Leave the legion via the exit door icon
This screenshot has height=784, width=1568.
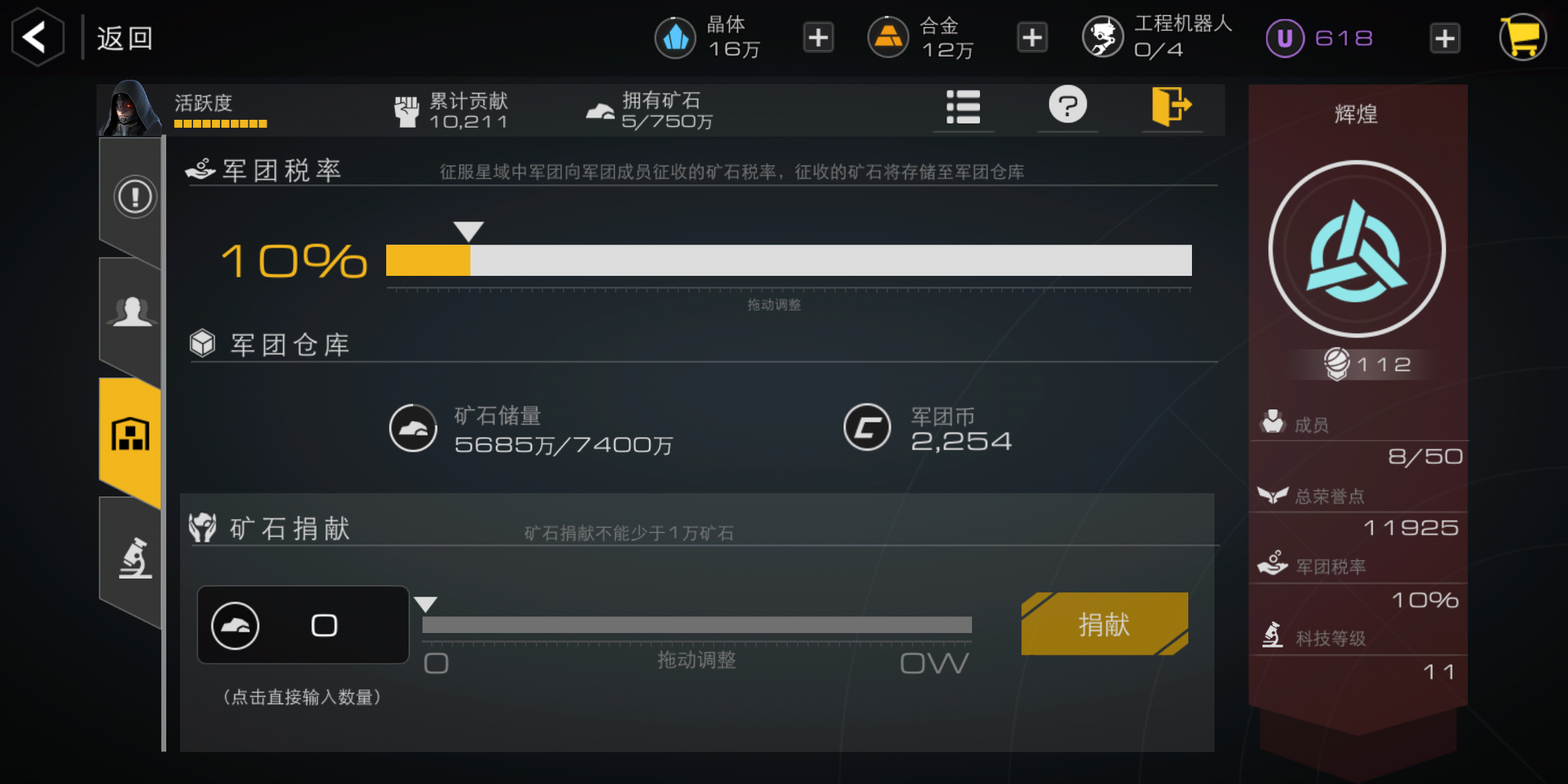pyautogui.click(x=1171, y=106)
